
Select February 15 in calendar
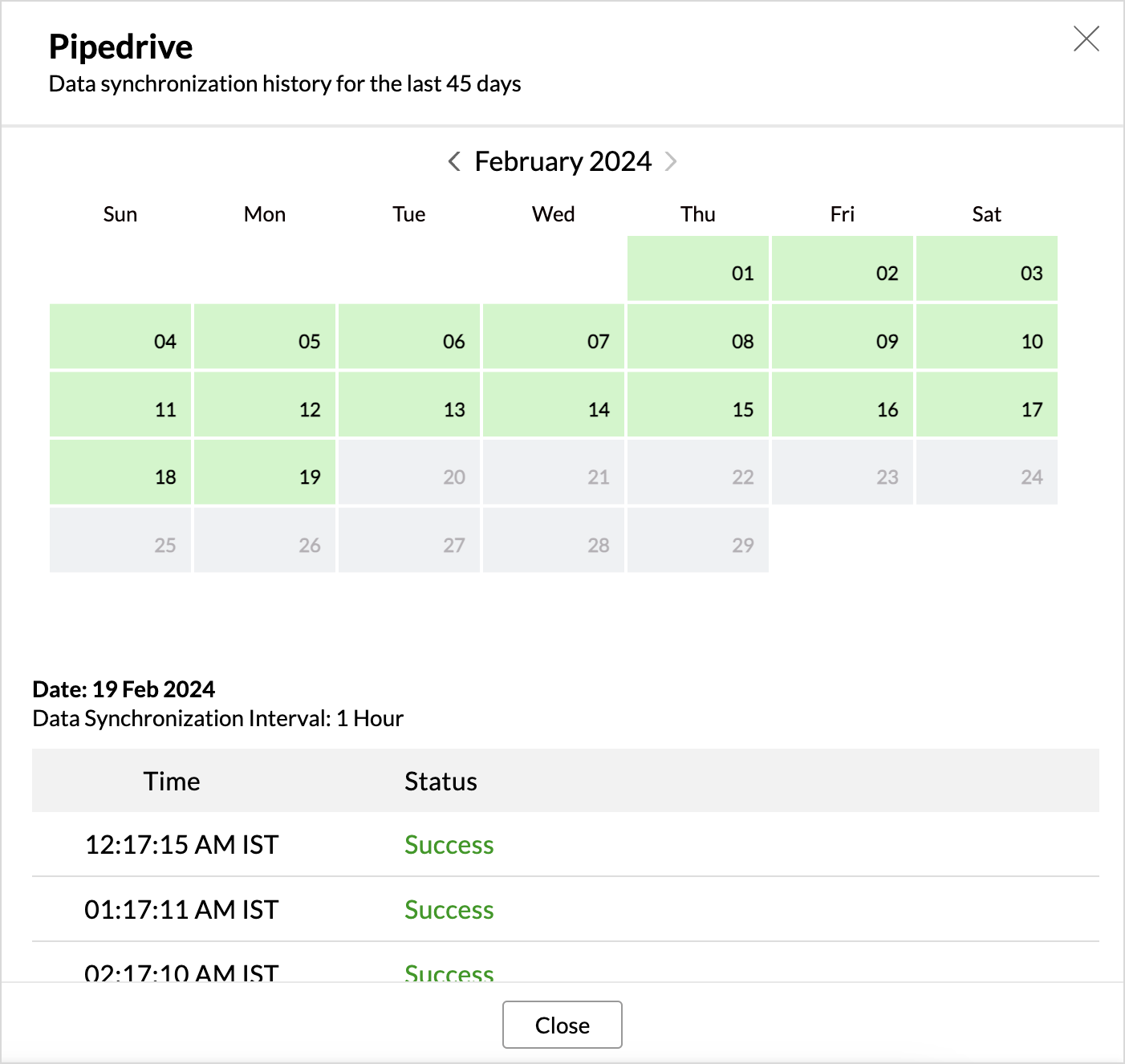pos(698,404)
